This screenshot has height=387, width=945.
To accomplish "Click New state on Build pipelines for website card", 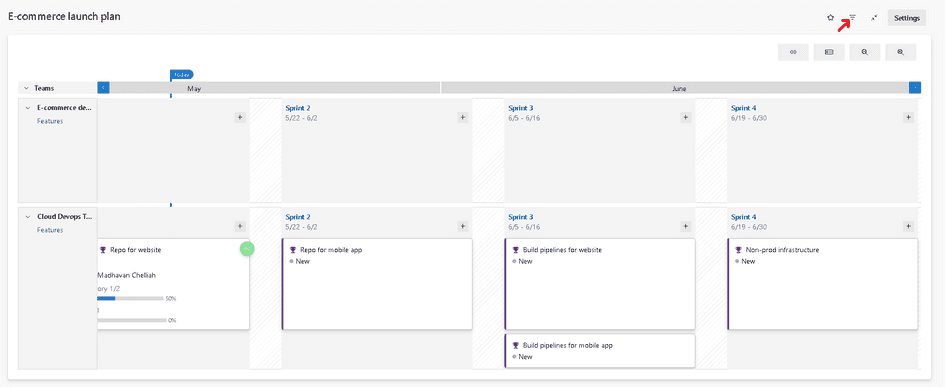I will (x=526, y=261).
